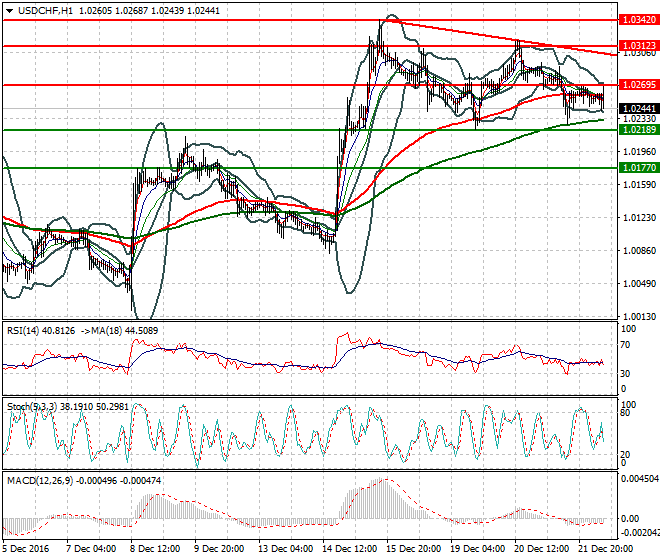Click the green 1.02189 support label
The width and height of the screenshot is (660, 560).
pos(639,130)
